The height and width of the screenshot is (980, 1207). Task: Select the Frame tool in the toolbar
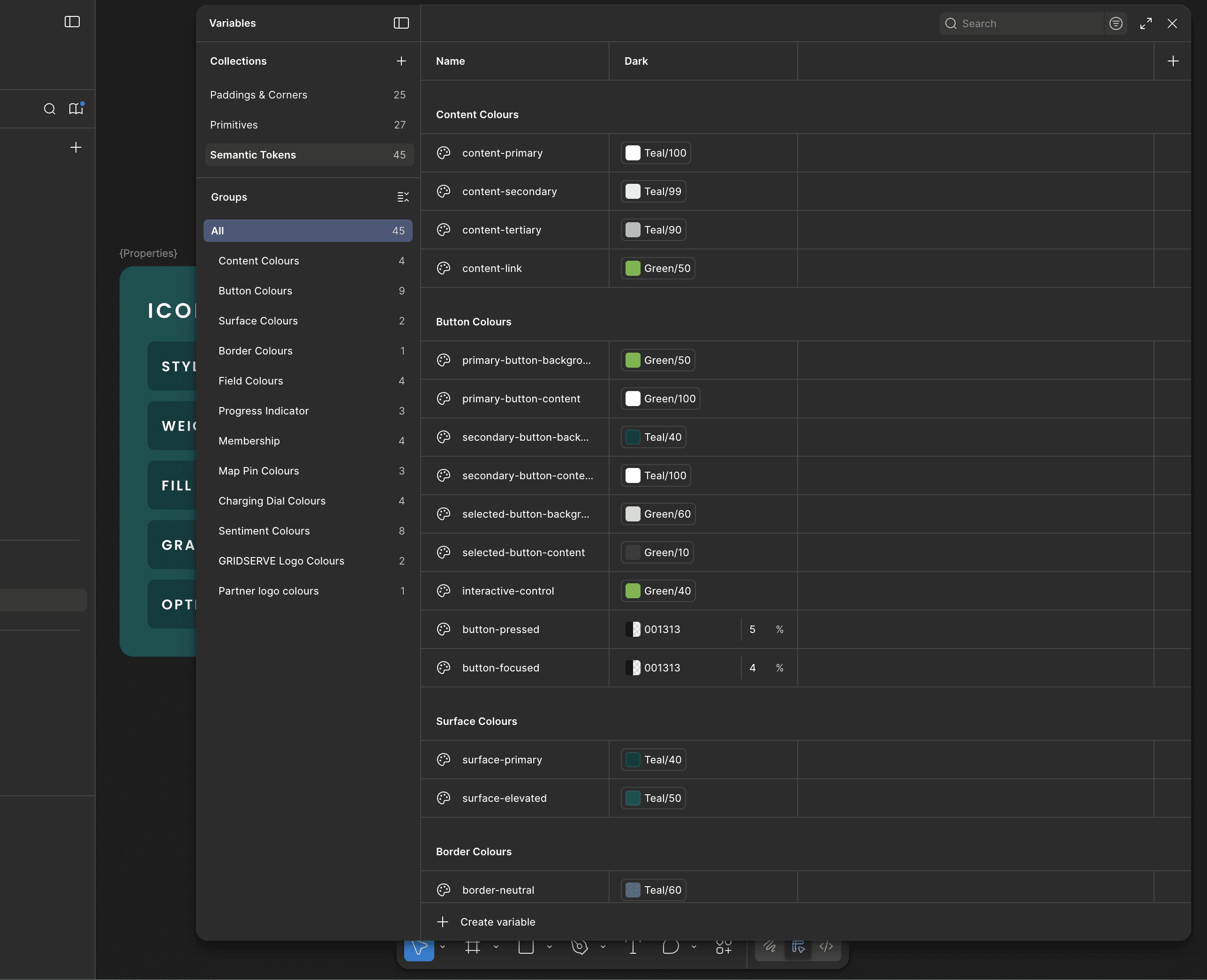tap(473, 947)
